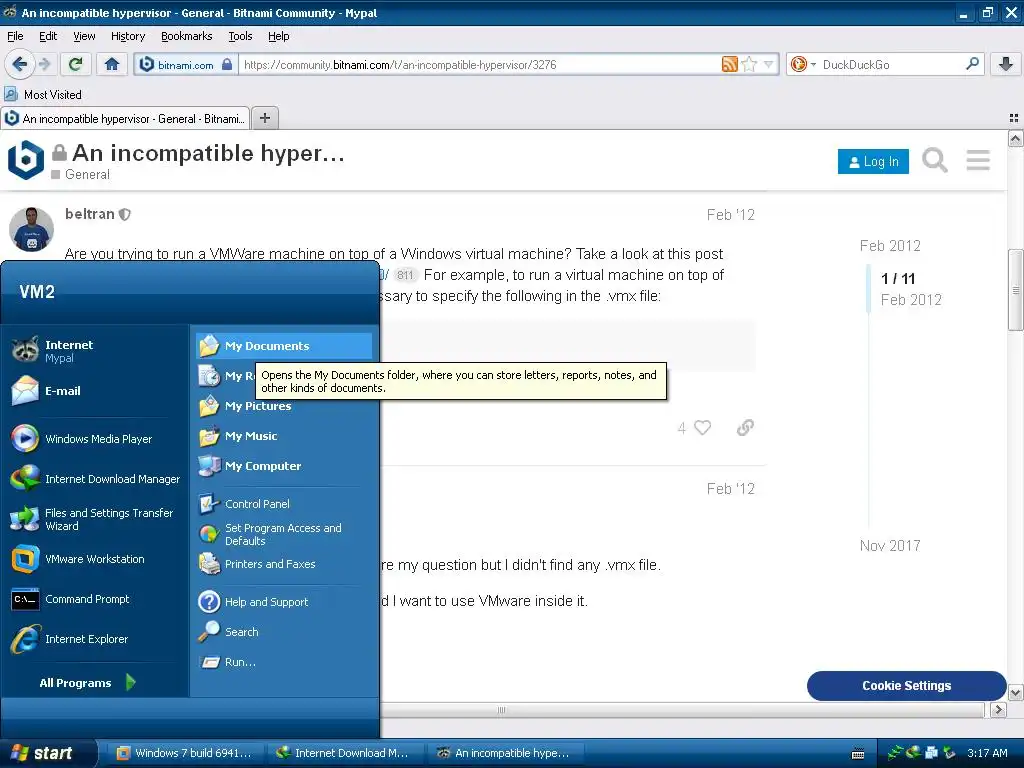1024x768 pixels.
Task: Open the URL history dropdown arrow
Action: [768, 64]
